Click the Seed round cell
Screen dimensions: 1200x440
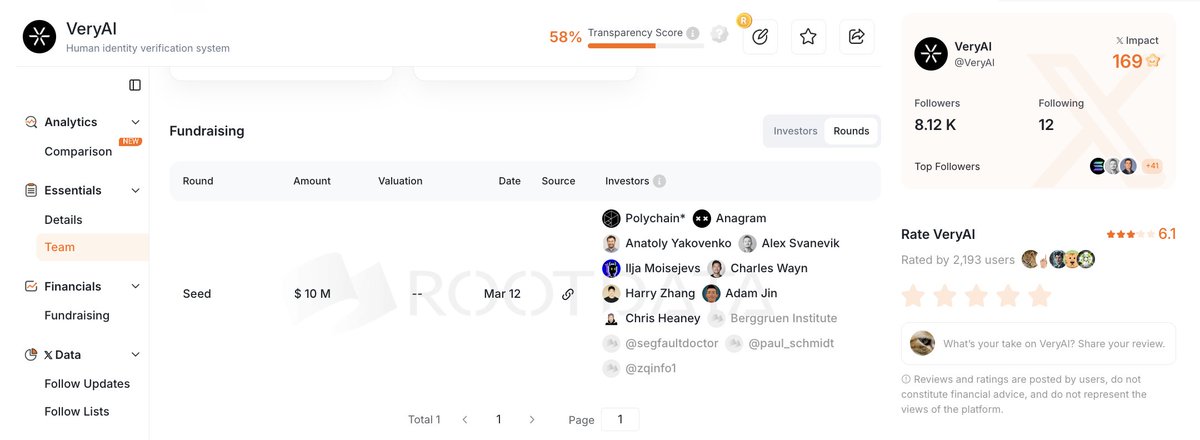pos(197,294)
